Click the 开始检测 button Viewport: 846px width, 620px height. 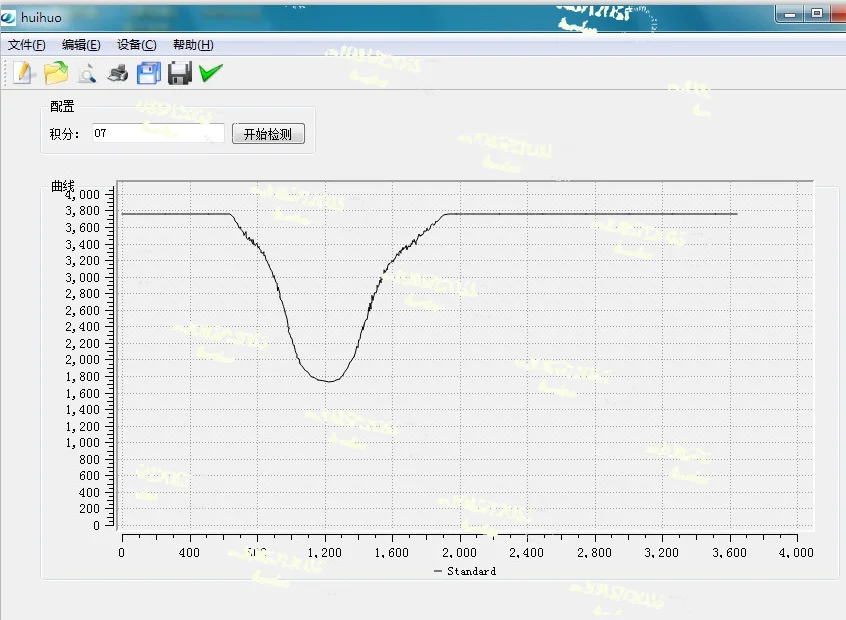(268, 134)
